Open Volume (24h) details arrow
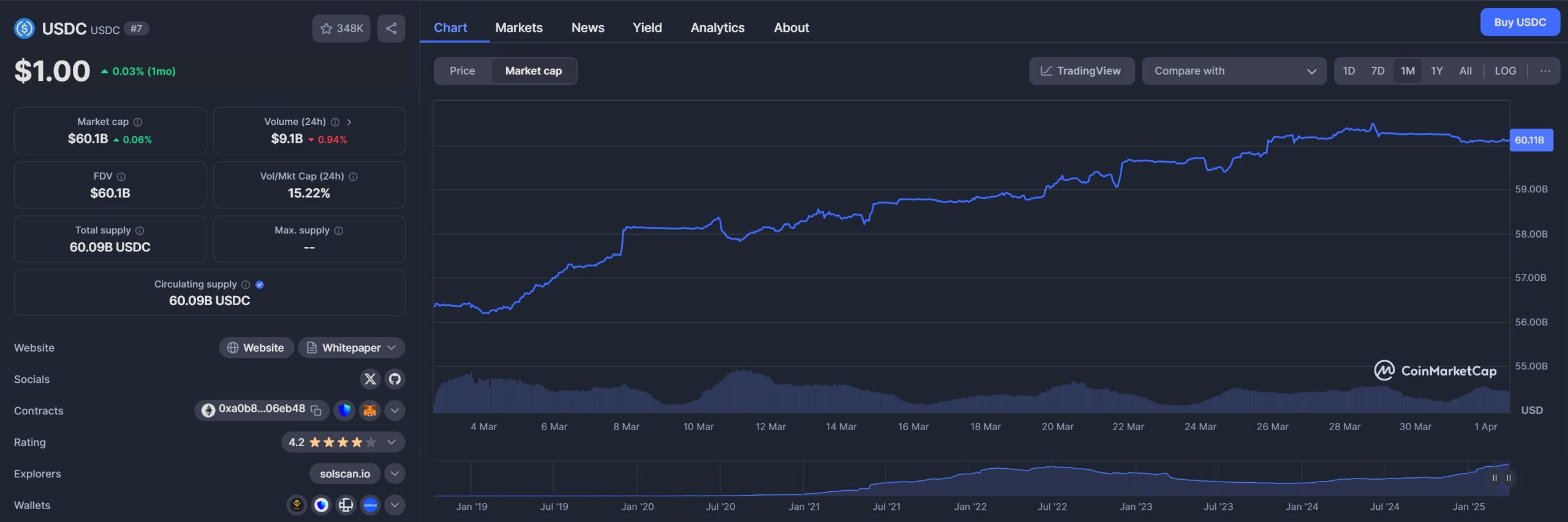This screenshot has width=1568, height=522. tap(349, 122)
